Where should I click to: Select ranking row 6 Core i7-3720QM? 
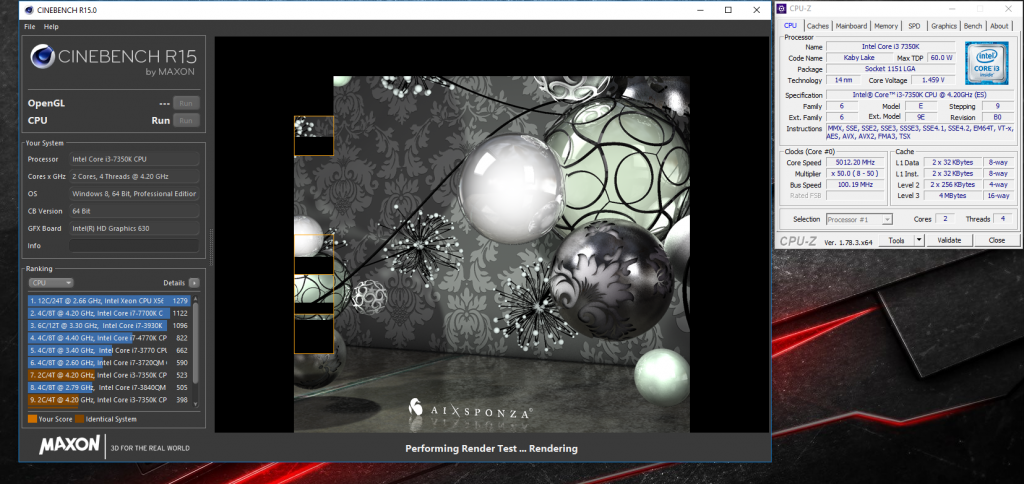tap(109, 363)
